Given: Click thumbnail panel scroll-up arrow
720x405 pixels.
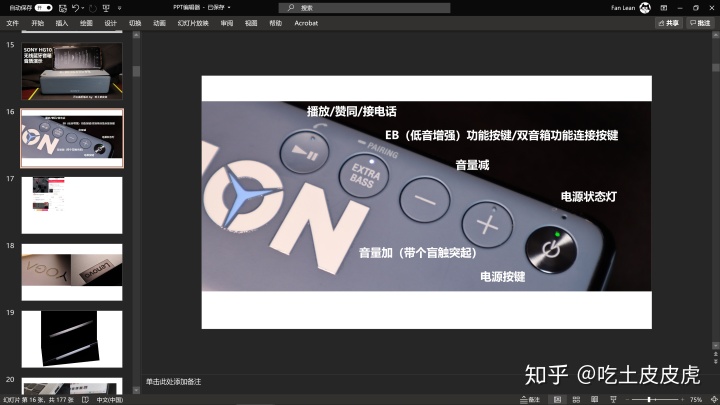Looking at the screenshot, I should pyautogui.click(x=136, y=35).
